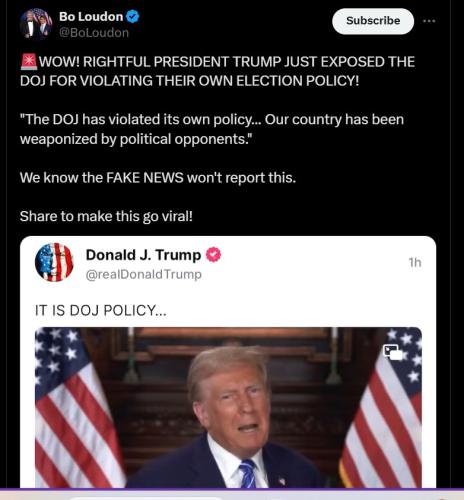Viewport: 464px width, 500px height.
Task: Click the pink verified badge beside Donald J. Trump
Action: (x=213, y=255)
